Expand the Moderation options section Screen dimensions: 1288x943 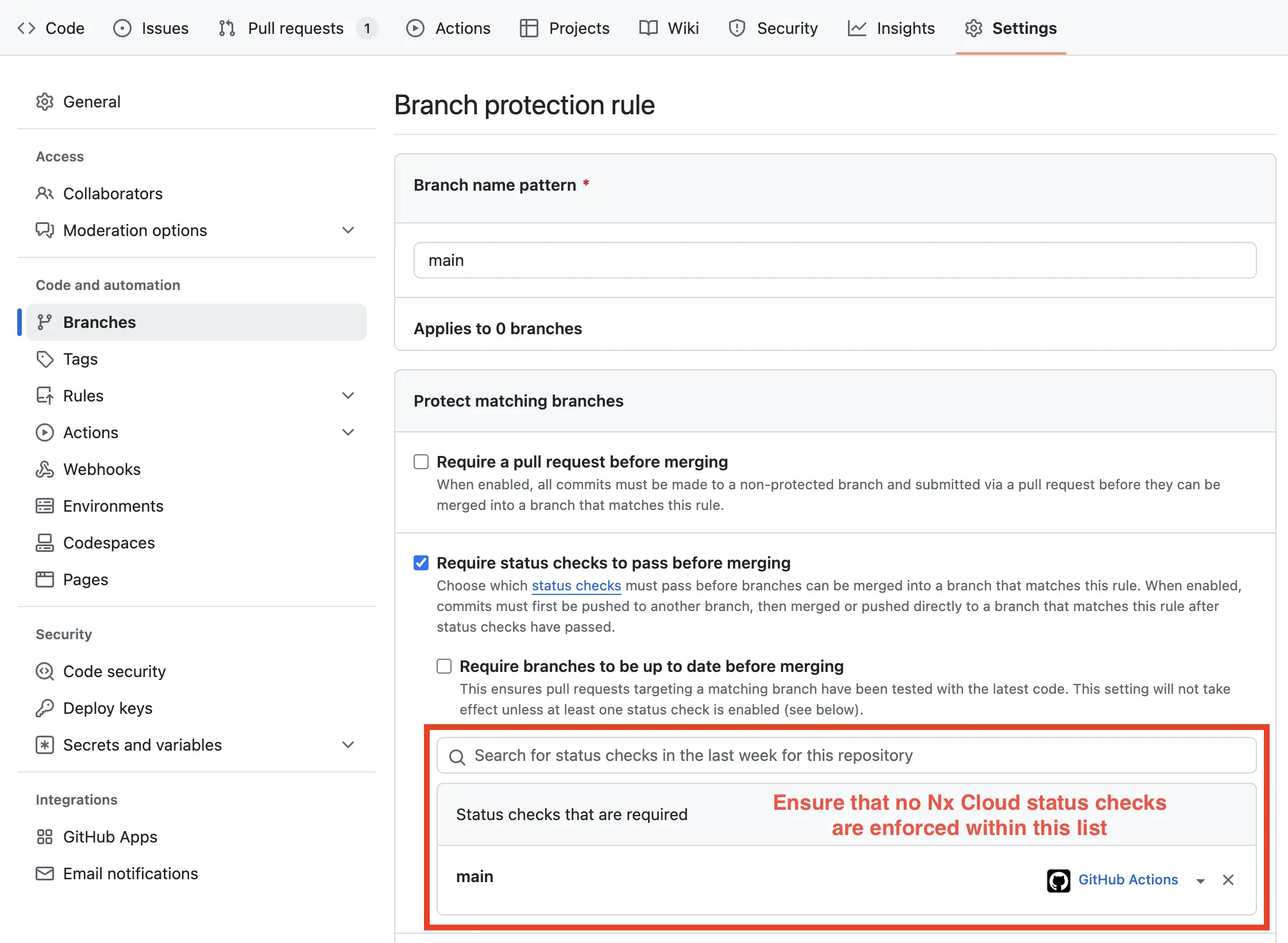point(348,230)
